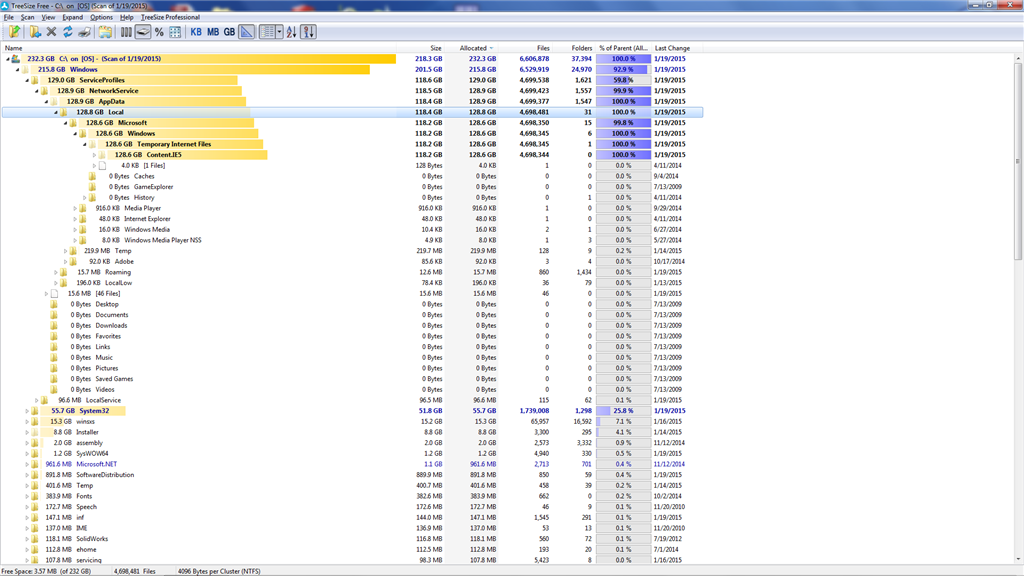The height and width of the screenshot is (576, 1024).
Task: Show sizes in KB
Action: tap(196, 31)
